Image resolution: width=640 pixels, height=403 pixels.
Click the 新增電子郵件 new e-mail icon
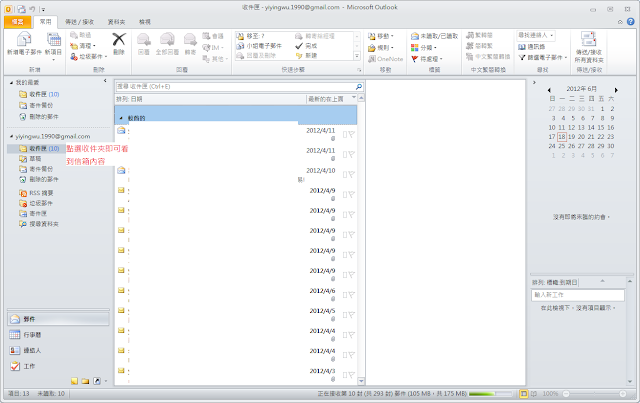(x=24, y=40)
